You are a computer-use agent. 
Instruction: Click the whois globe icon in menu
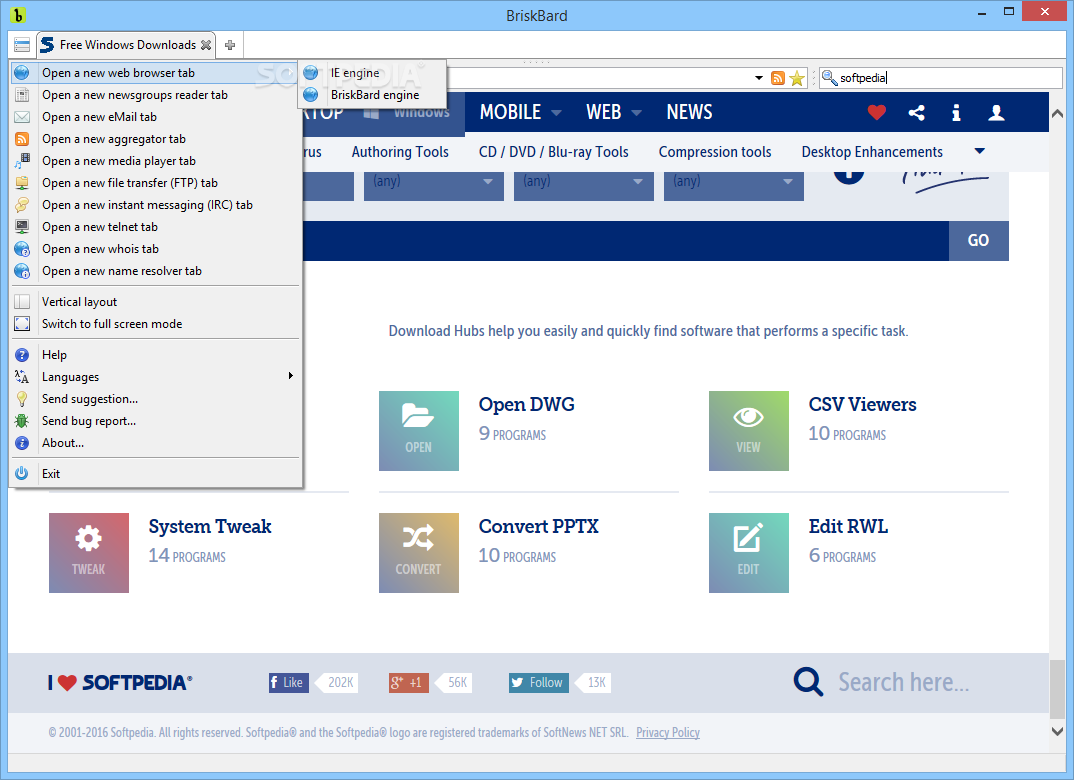(x=22, y=249)
